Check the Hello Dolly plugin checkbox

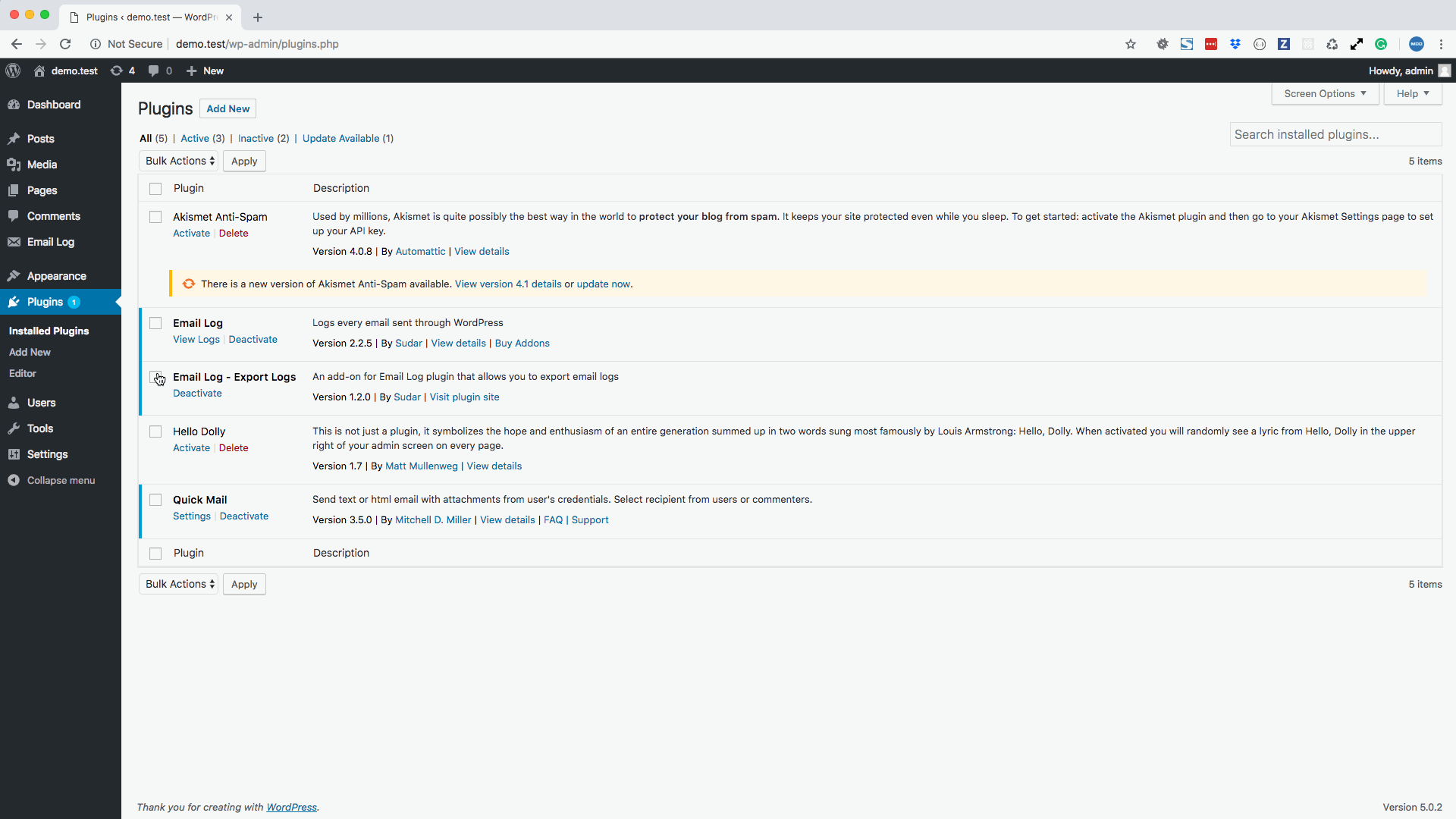[155, 431]
